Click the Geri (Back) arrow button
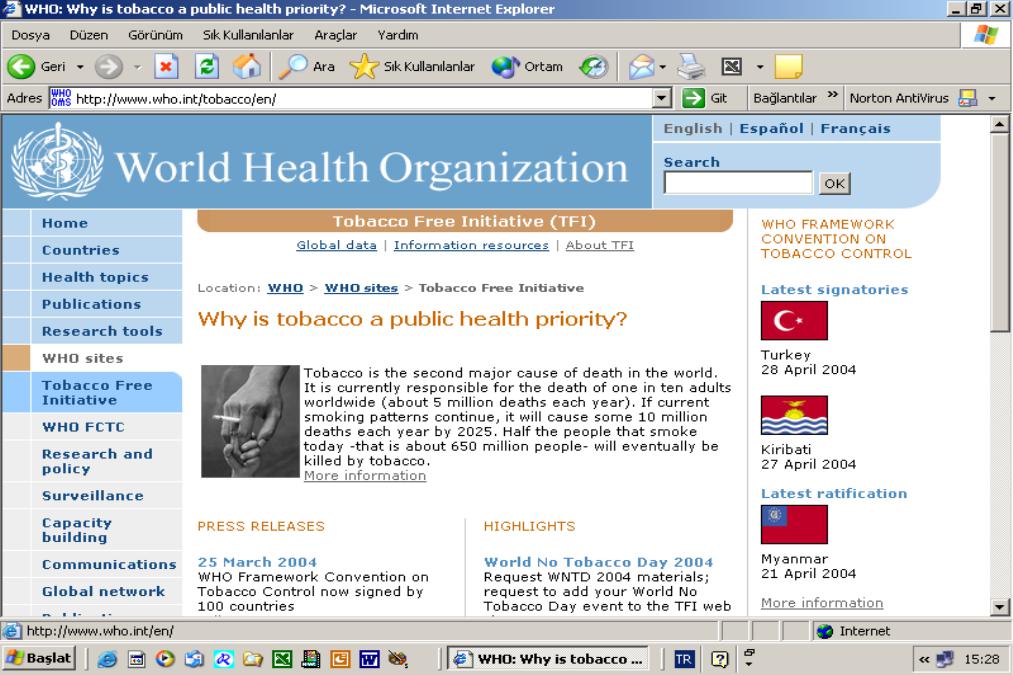Image resolution: width=1013 pixels, height=675 pixels. click(21, 67)
